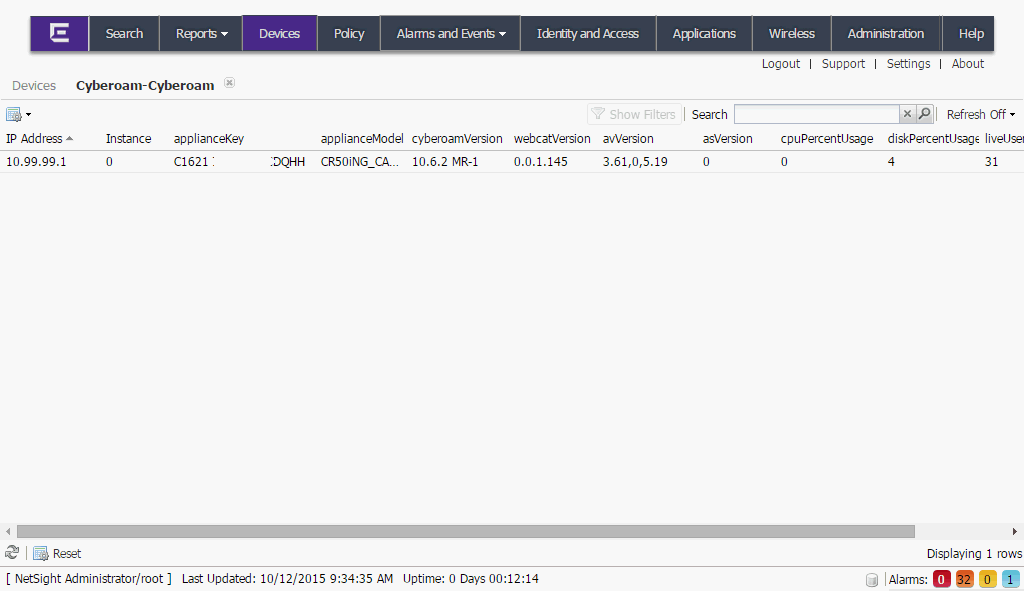Click the Reset button
1024x591 pixels.
tap(57, 553)
